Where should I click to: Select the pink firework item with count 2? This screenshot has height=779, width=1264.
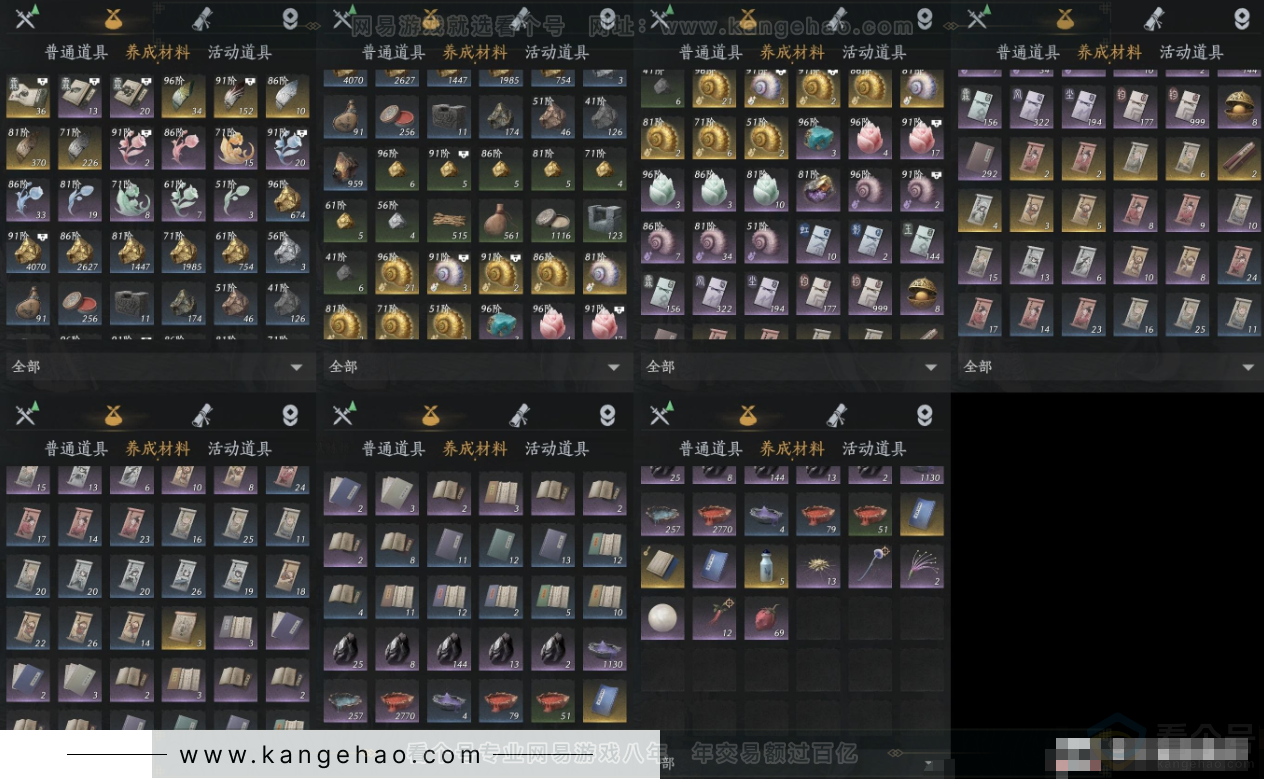921,566
